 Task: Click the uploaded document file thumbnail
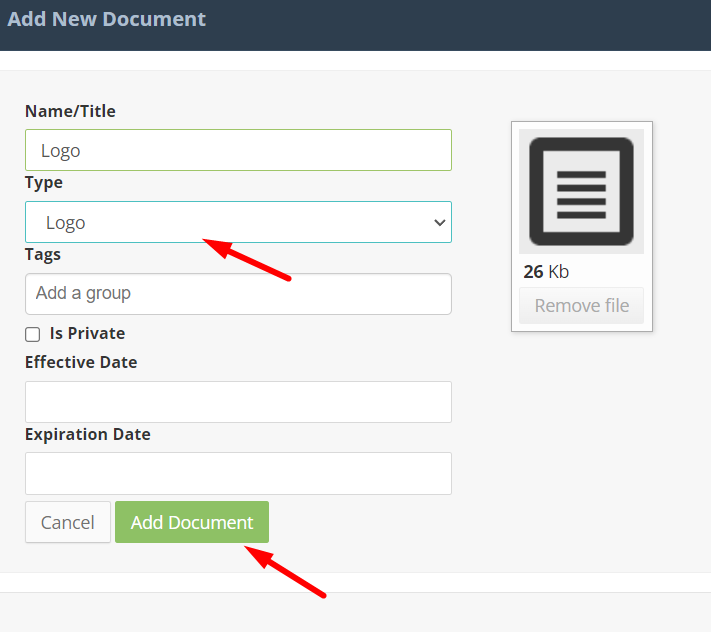click(x=581, y=191)
